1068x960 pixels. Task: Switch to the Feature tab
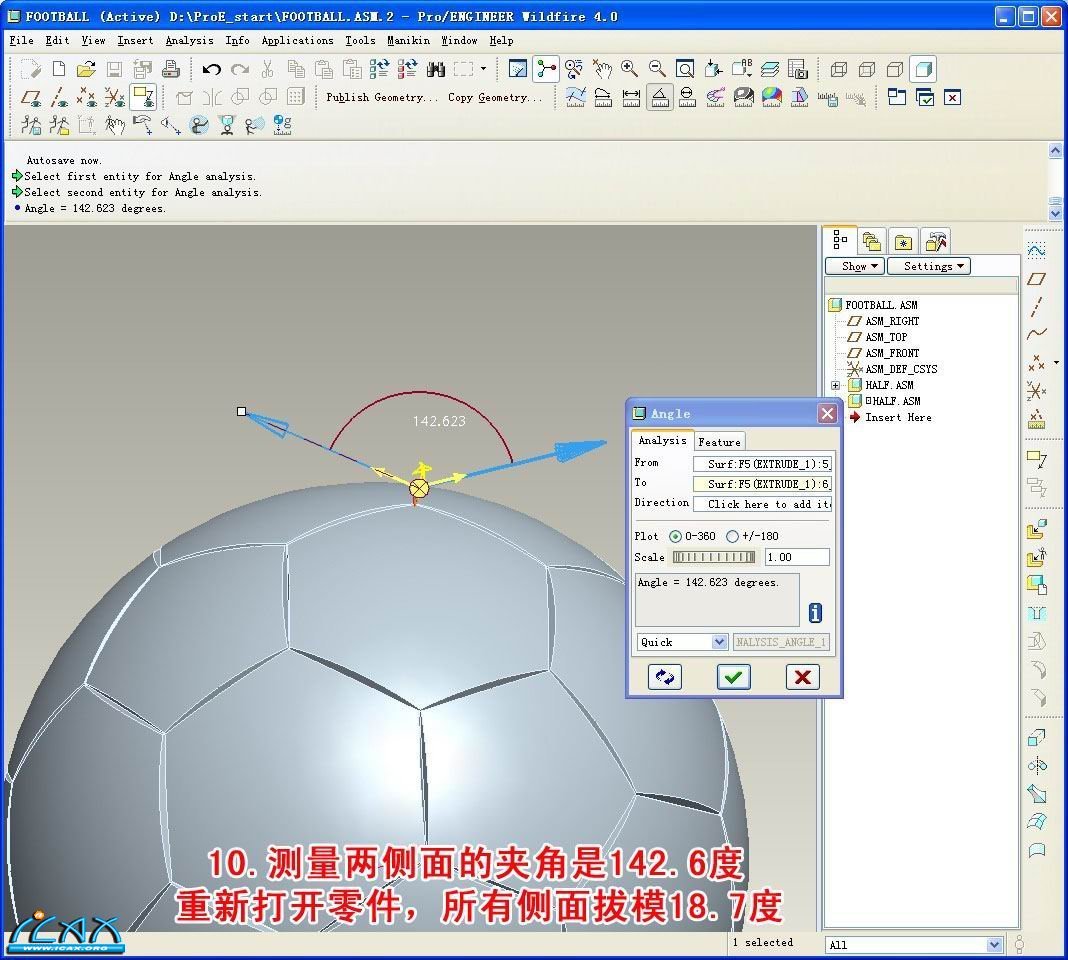click(719, 442)
